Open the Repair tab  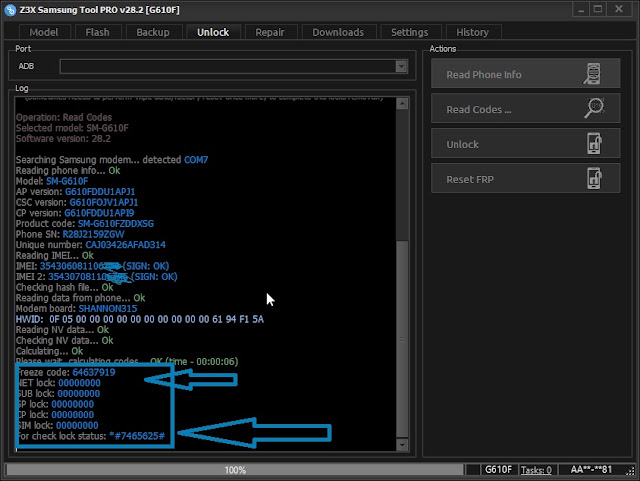click(x=270, y=32)
